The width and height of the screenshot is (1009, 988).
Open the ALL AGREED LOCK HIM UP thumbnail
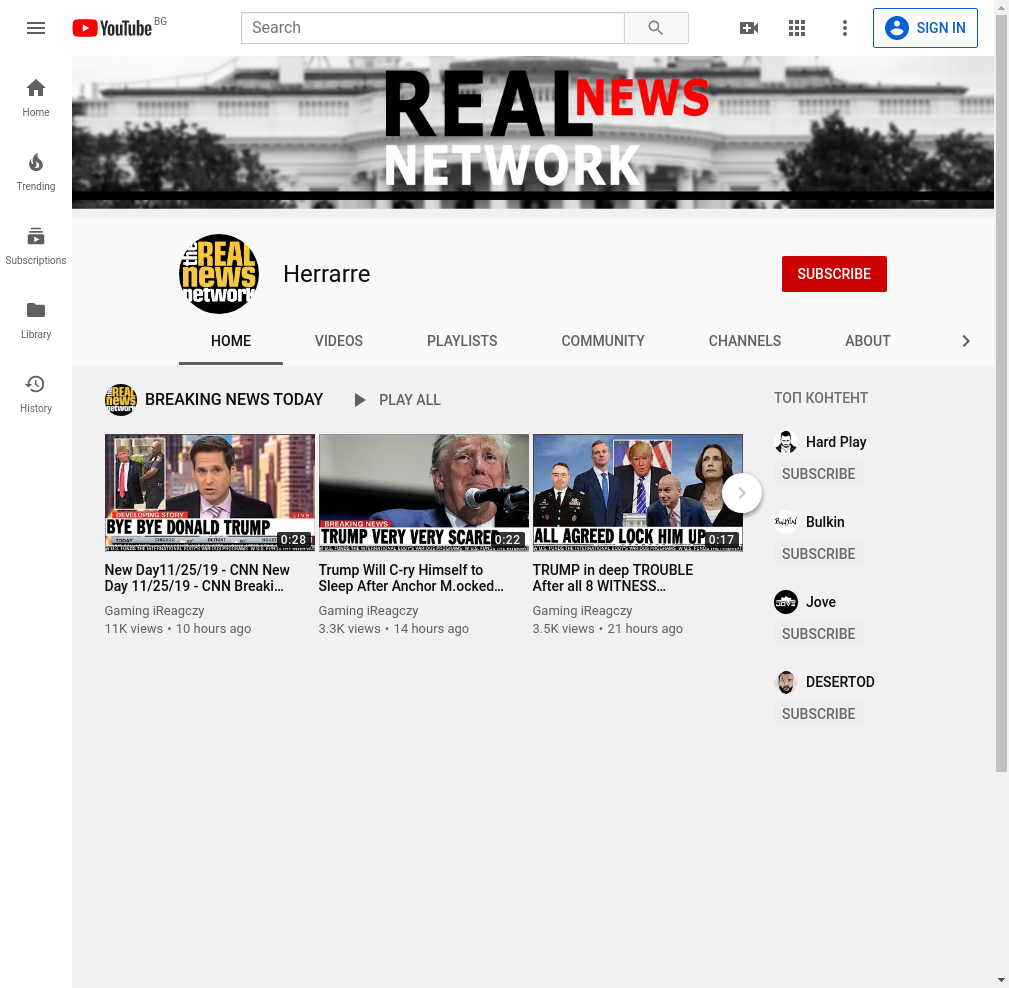(638, 492)
